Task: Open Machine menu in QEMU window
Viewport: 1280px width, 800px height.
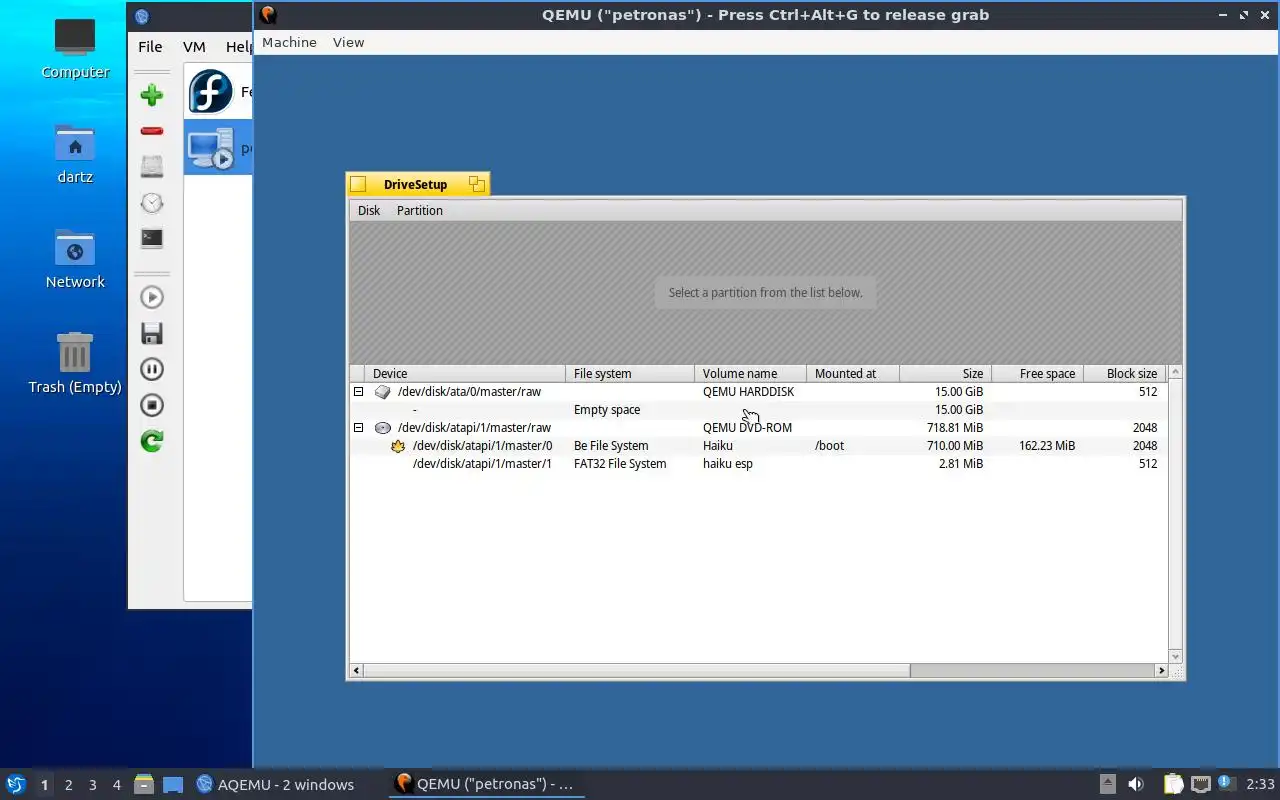Action: [289, 42]
